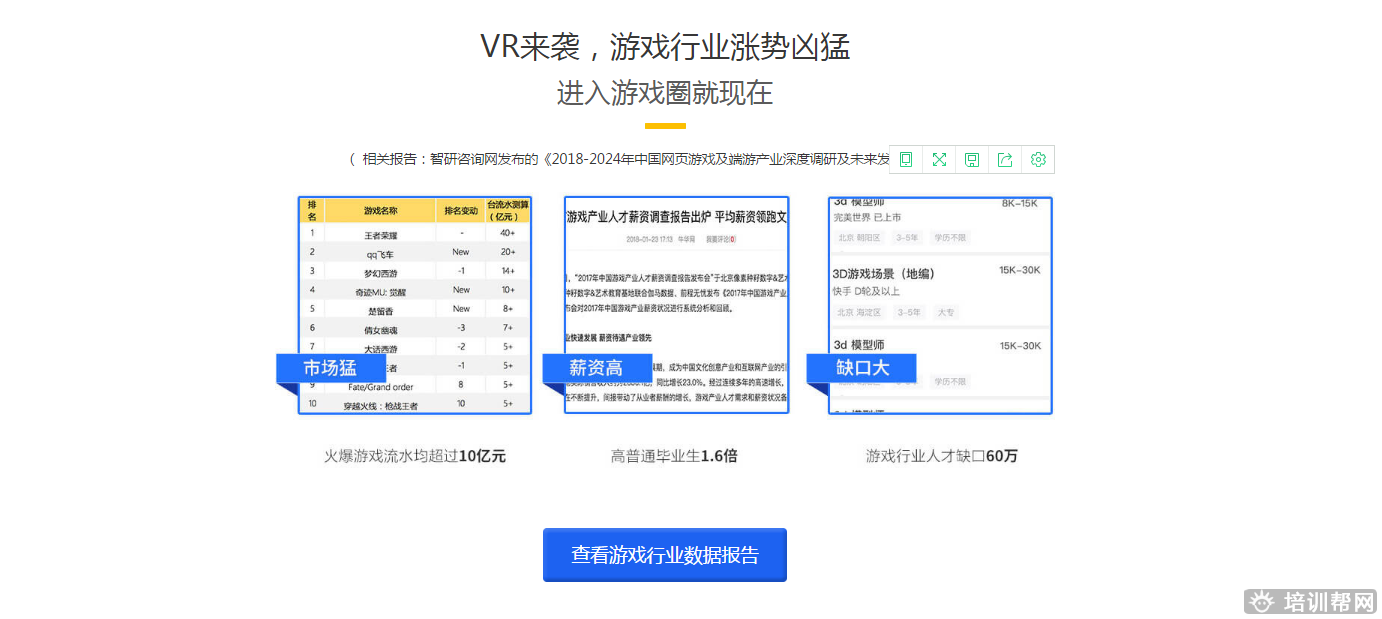Screen dimensions: 1382x619
Task: Select the 市场猛 blue ribbon label
Action: pos(330,368)
